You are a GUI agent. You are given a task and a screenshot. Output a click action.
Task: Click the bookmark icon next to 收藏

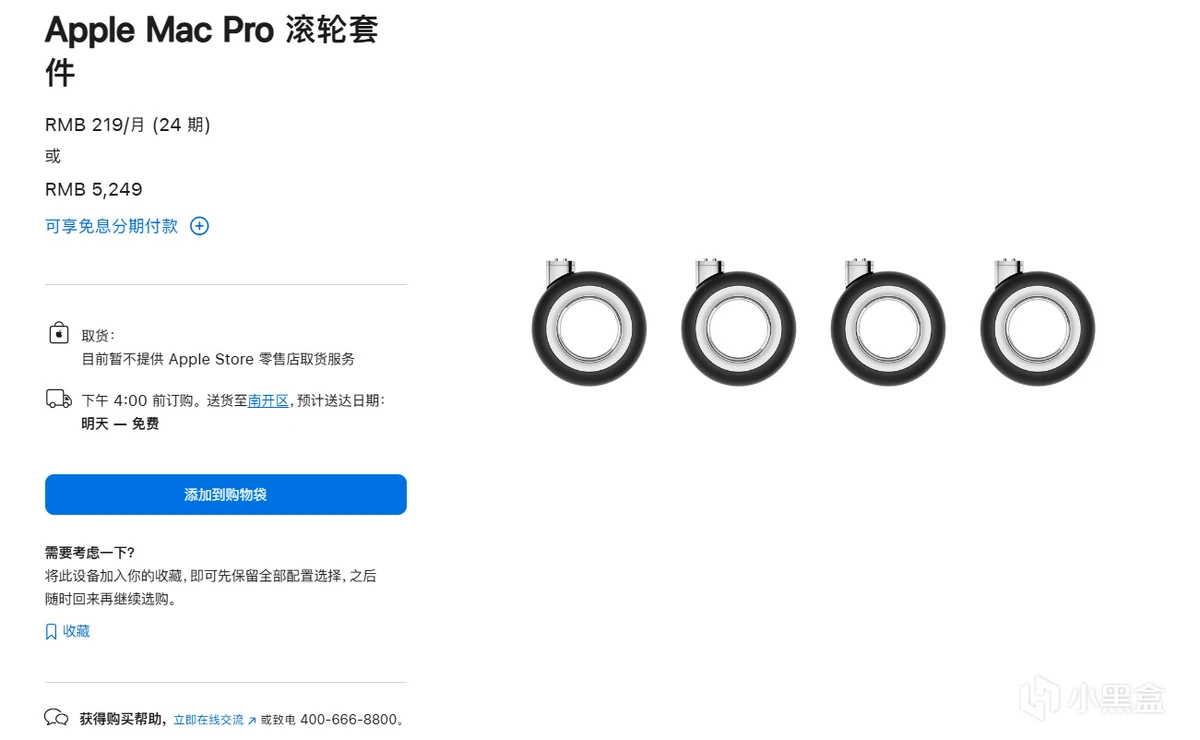tap(51, 632)
